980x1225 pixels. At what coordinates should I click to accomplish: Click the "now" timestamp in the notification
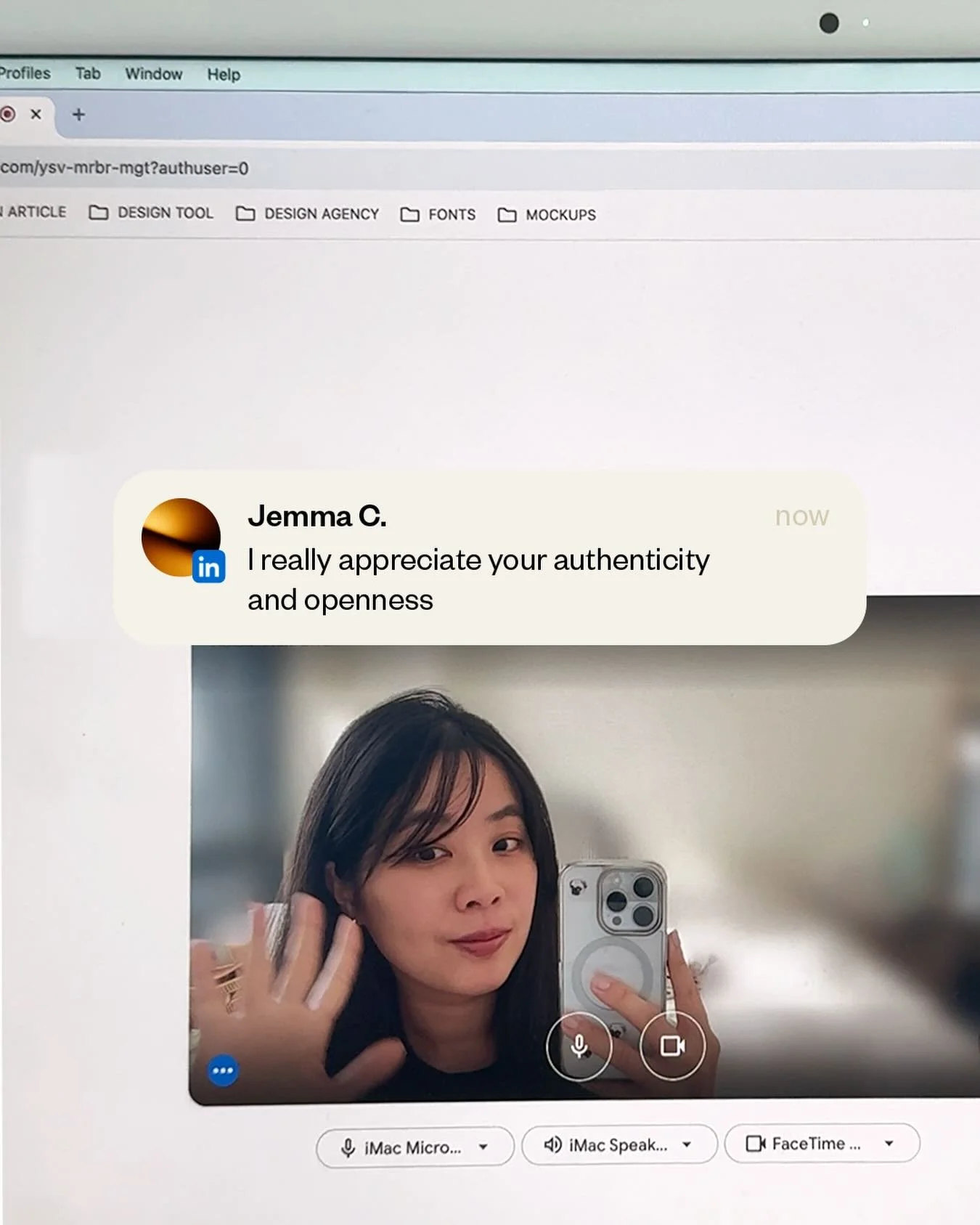[801, 516]
